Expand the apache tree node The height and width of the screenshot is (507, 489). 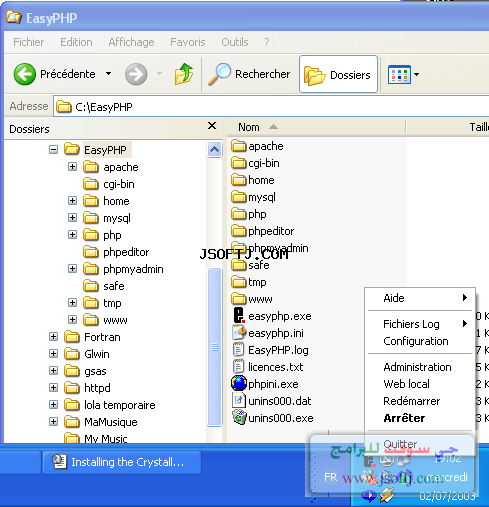72,166
